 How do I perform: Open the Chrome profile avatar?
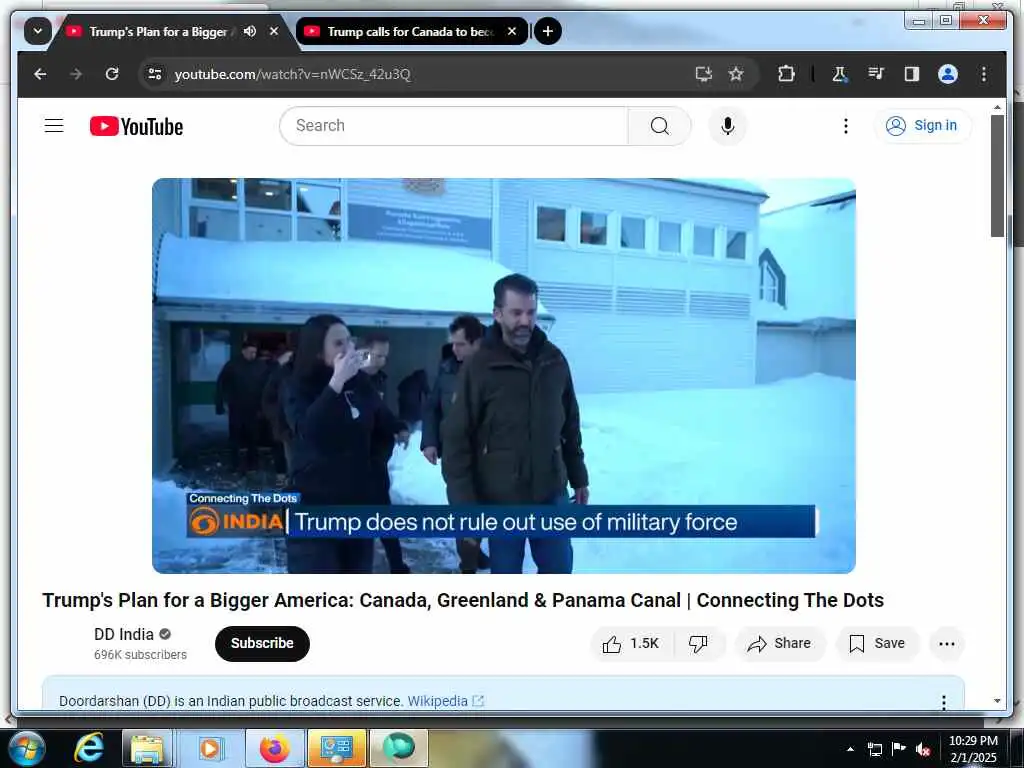pos(948,74)
